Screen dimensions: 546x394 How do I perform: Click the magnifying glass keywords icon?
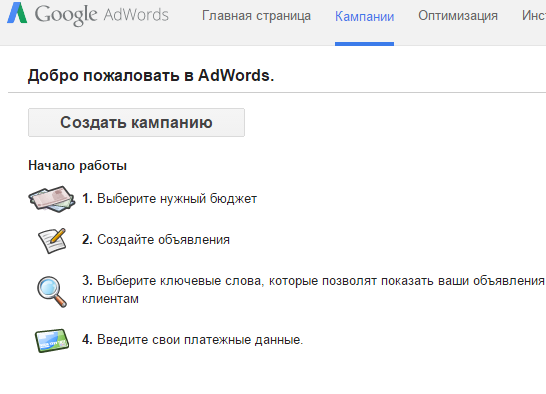coord(52,292)
